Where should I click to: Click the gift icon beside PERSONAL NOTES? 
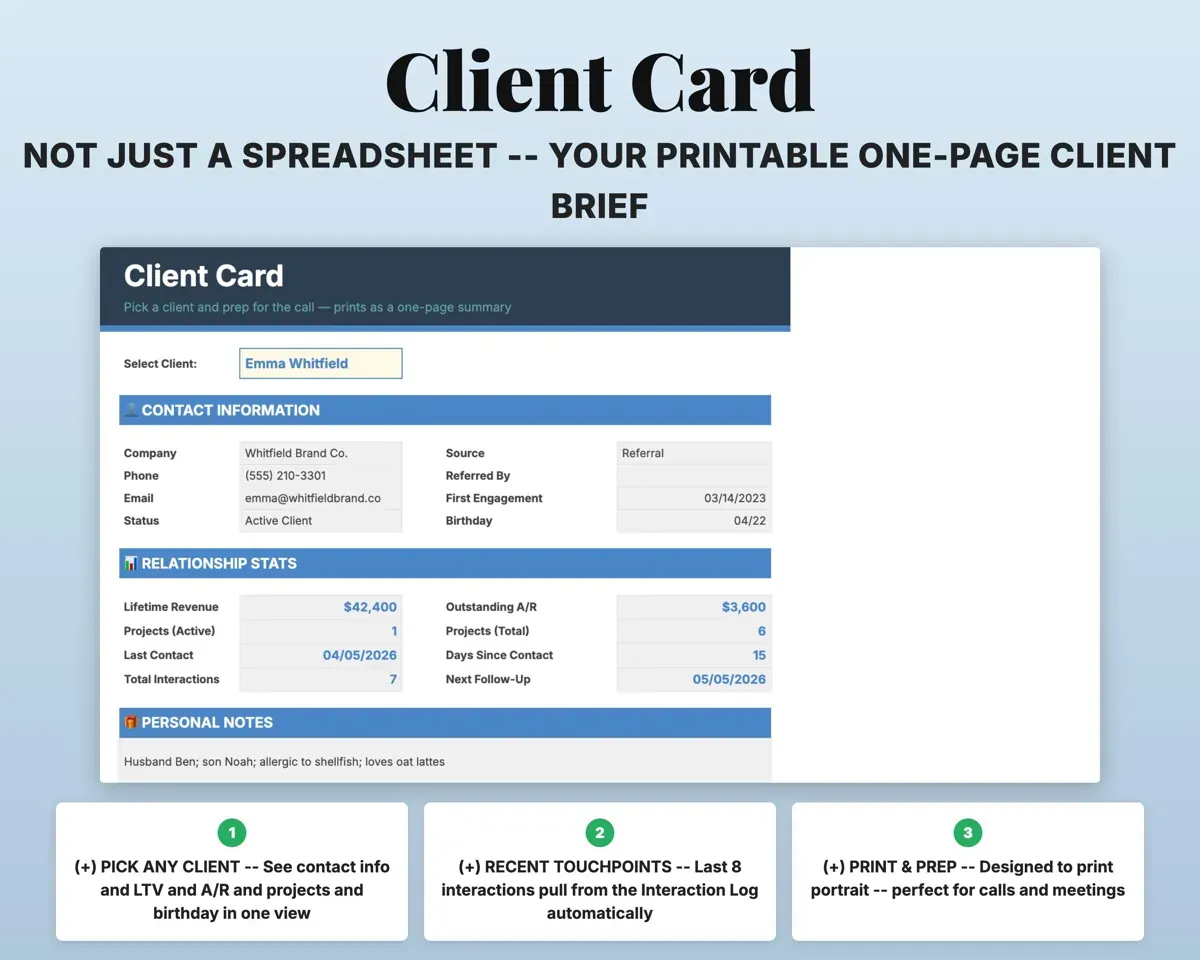click(130, 722)
